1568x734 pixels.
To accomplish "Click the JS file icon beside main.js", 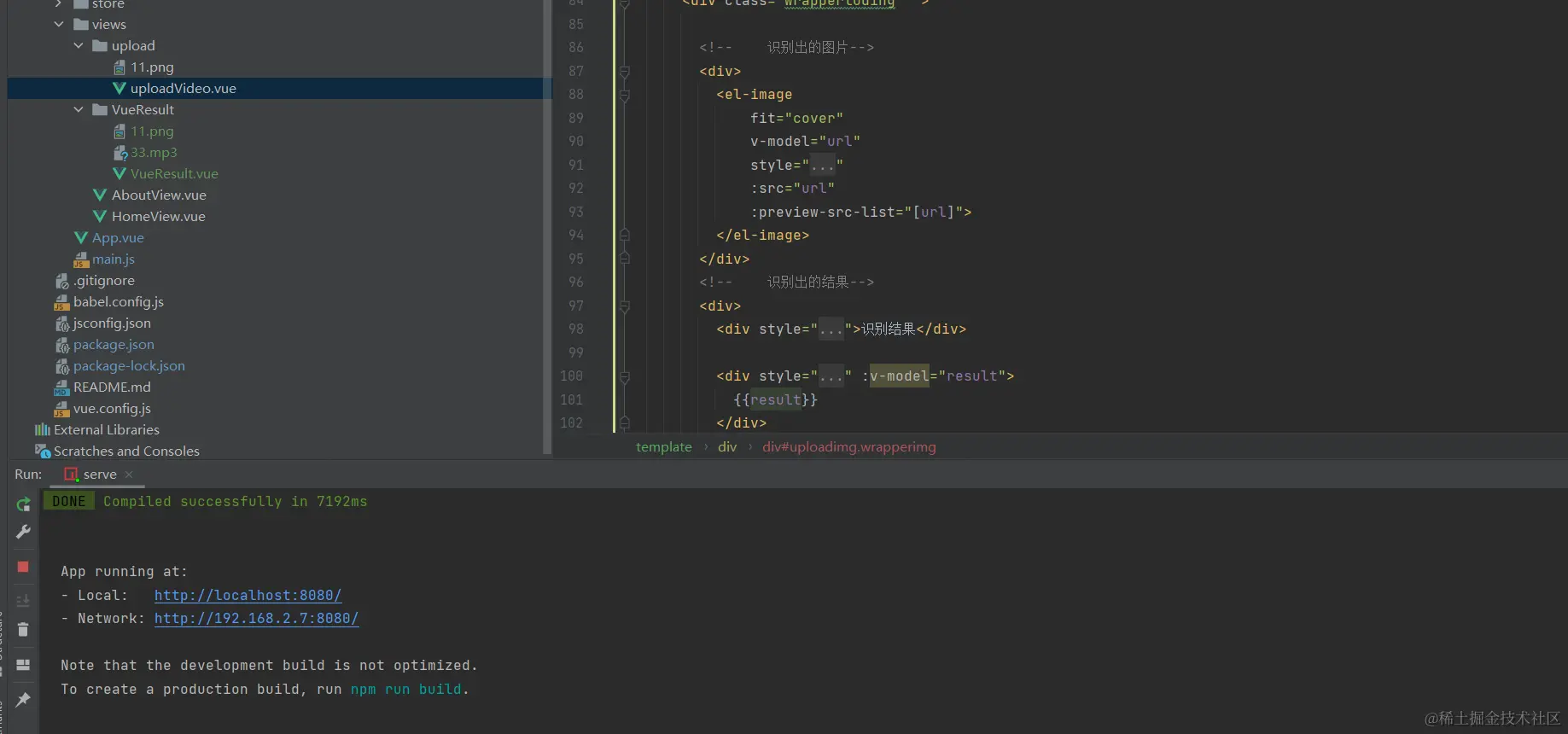I will click(81, 259).
